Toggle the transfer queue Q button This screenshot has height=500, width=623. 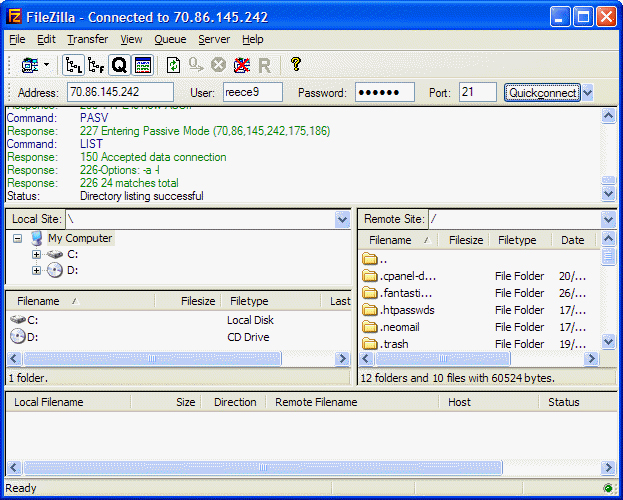[x=119, y=65]
